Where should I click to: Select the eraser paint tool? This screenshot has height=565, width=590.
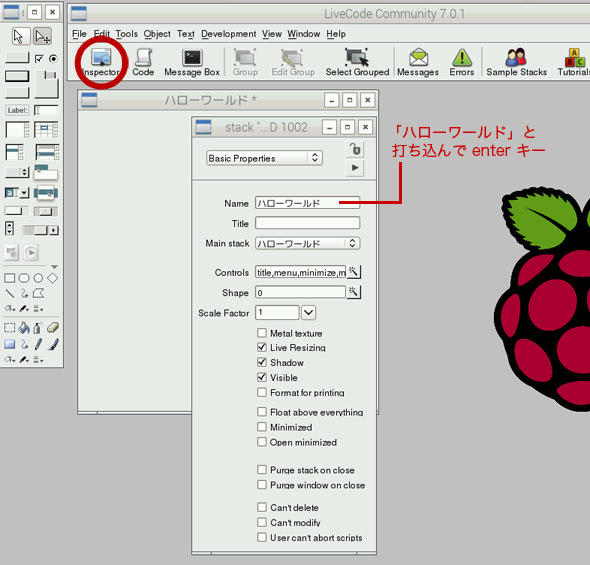click(53, 327)
